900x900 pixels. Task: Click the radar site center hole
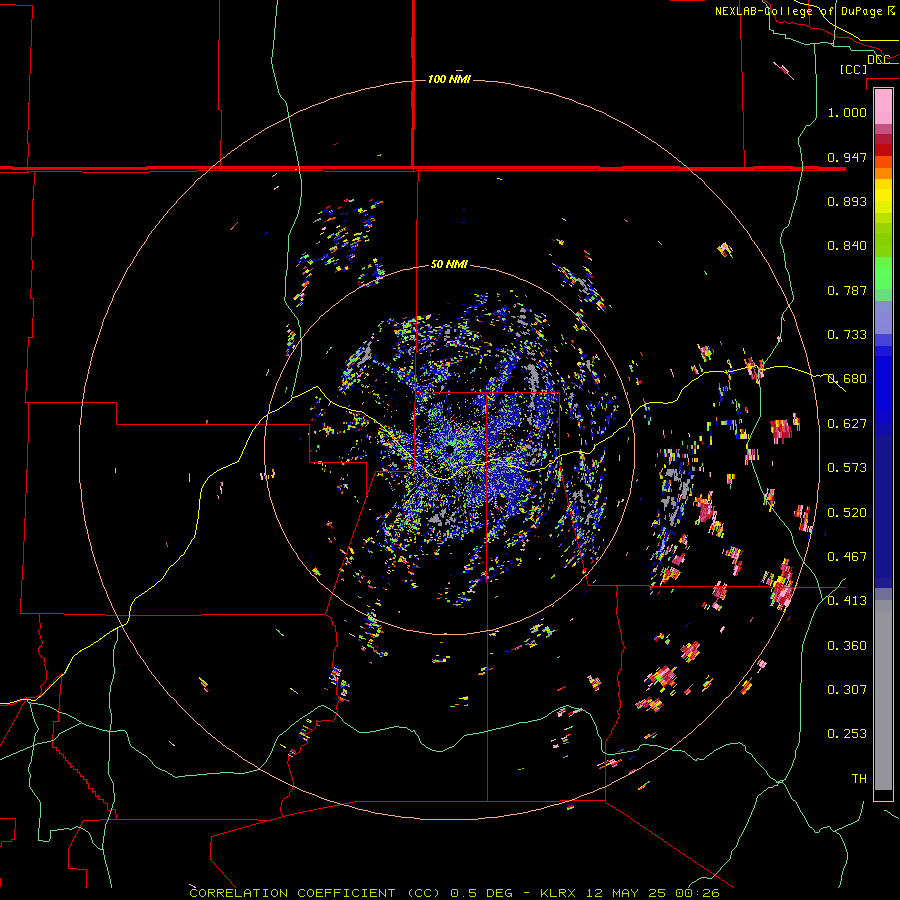point(449,448)
